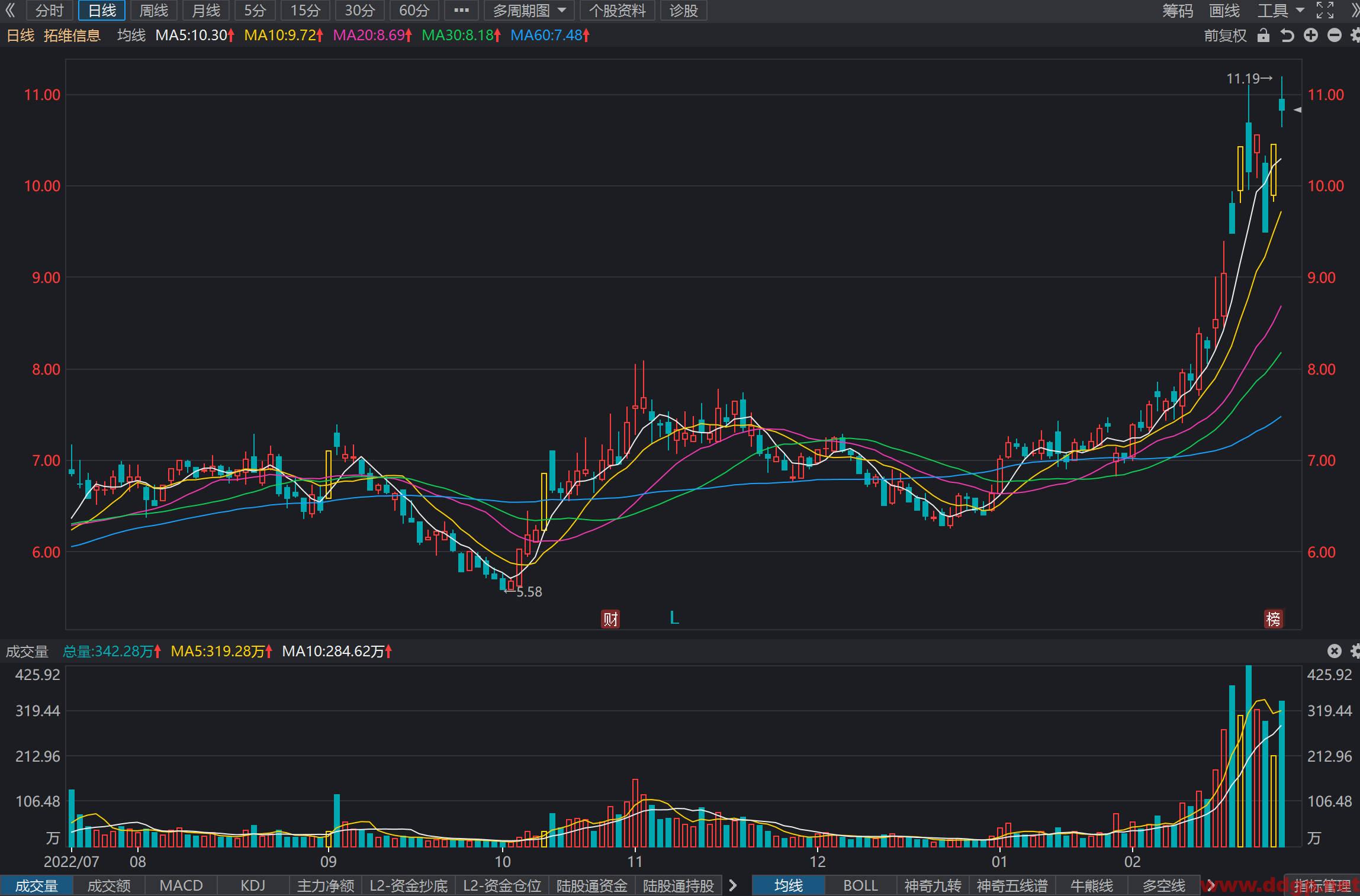Select the 15分 period

pyautogui.click(x=306, y=11)
